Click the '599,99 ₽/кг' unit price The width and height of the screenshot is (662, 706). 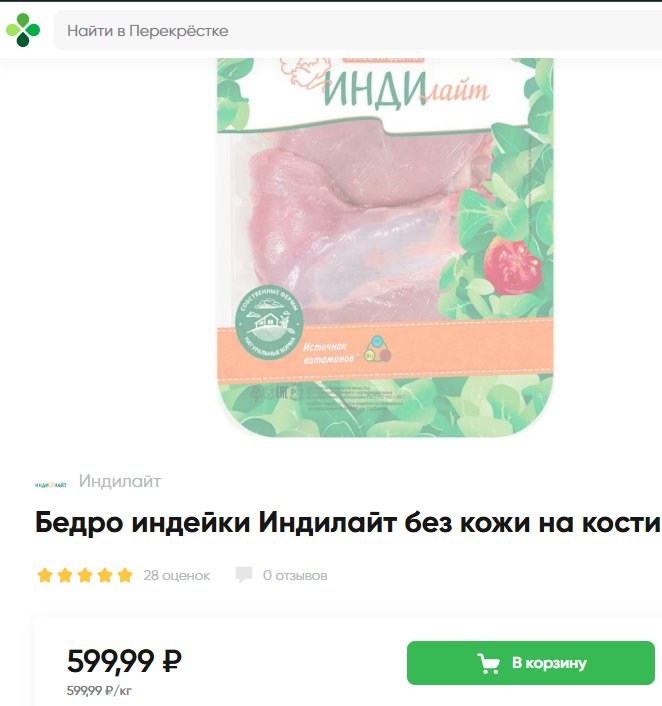(x=99, y=690)
